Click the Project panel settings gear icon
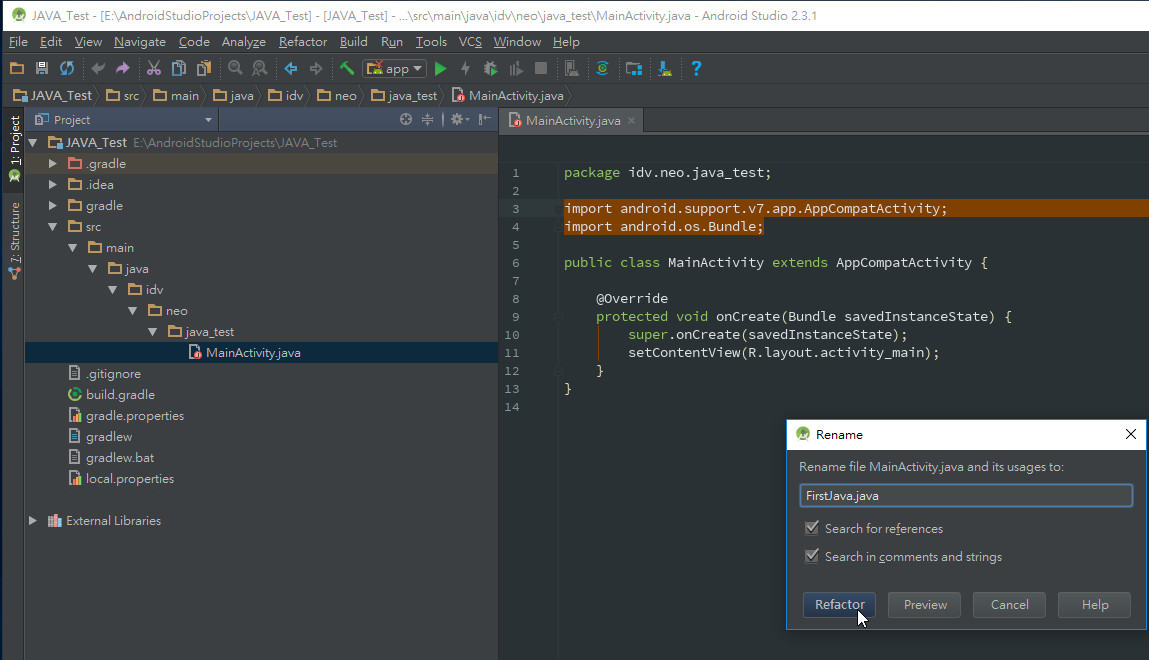 [459, 119]
